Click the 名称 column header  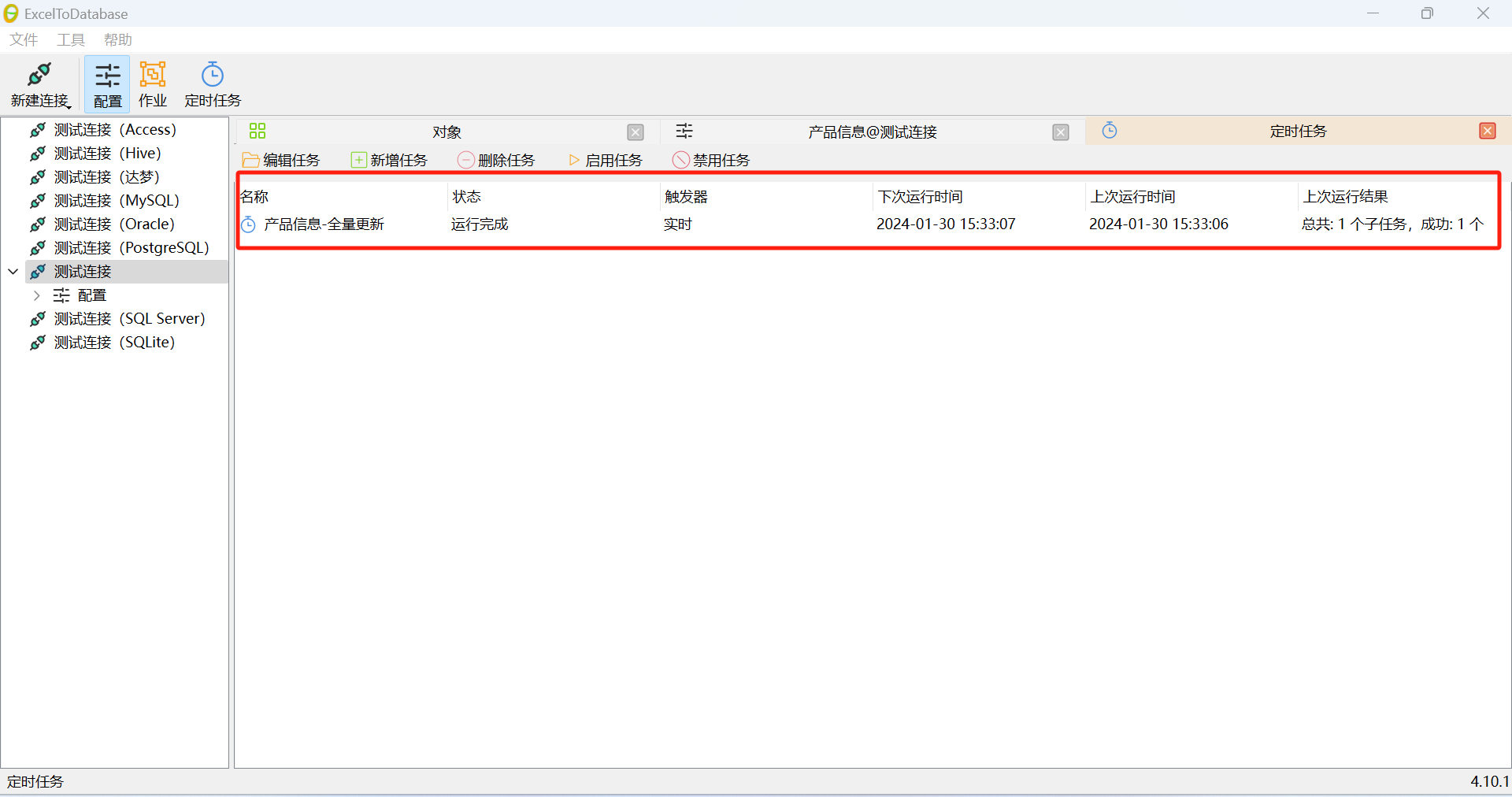pos(343,197)
